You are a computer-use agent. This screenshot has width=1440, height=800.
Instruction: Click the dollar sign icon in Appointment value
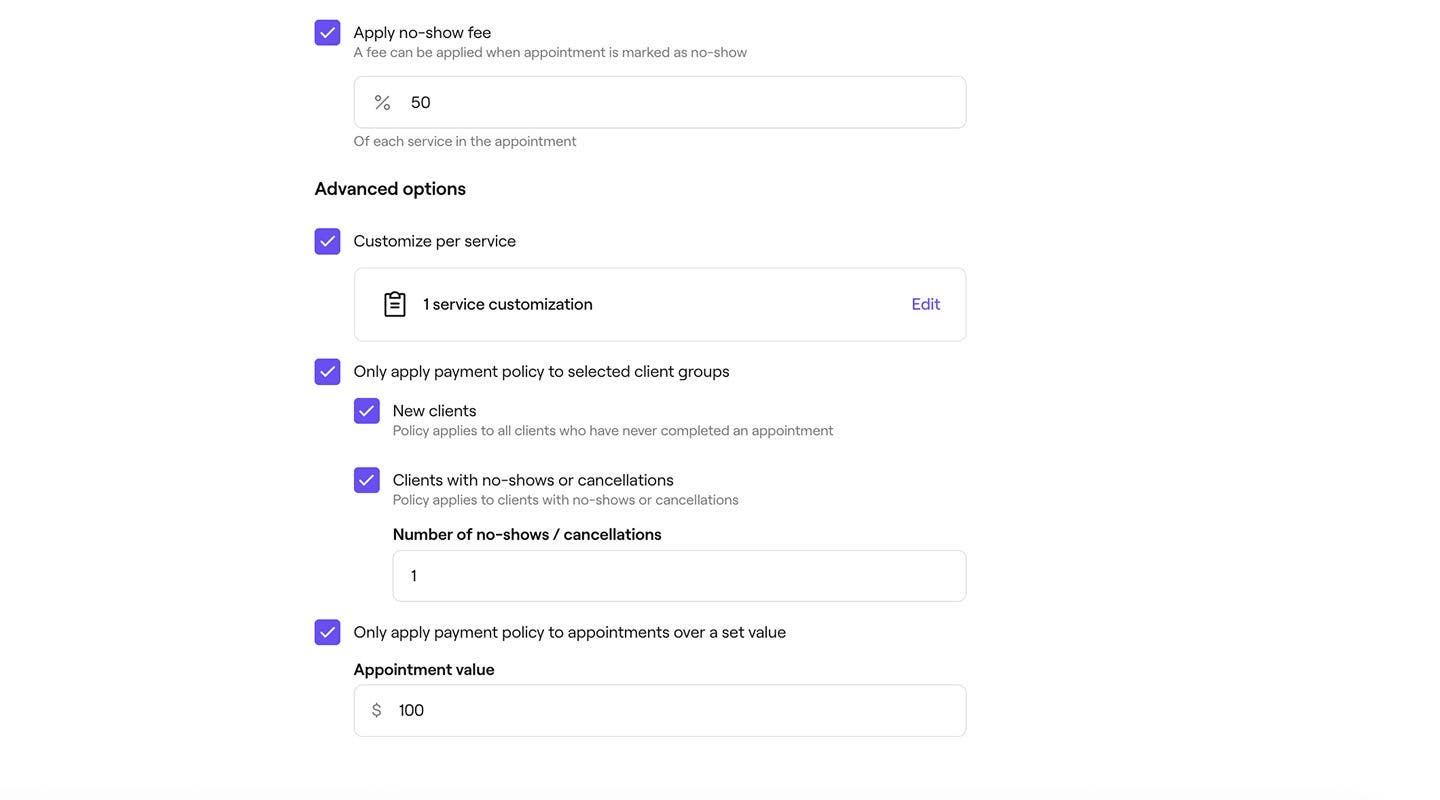[x=377, y=711]
